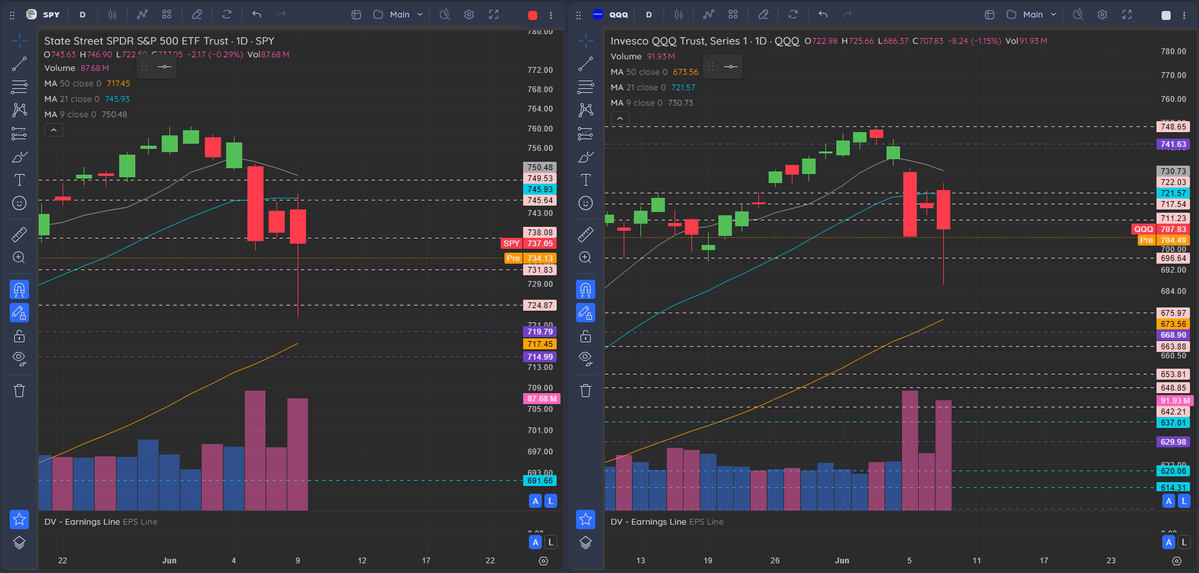Open Fibonacci/Gann tools in SPY chart sidebar

pos(19,87)
